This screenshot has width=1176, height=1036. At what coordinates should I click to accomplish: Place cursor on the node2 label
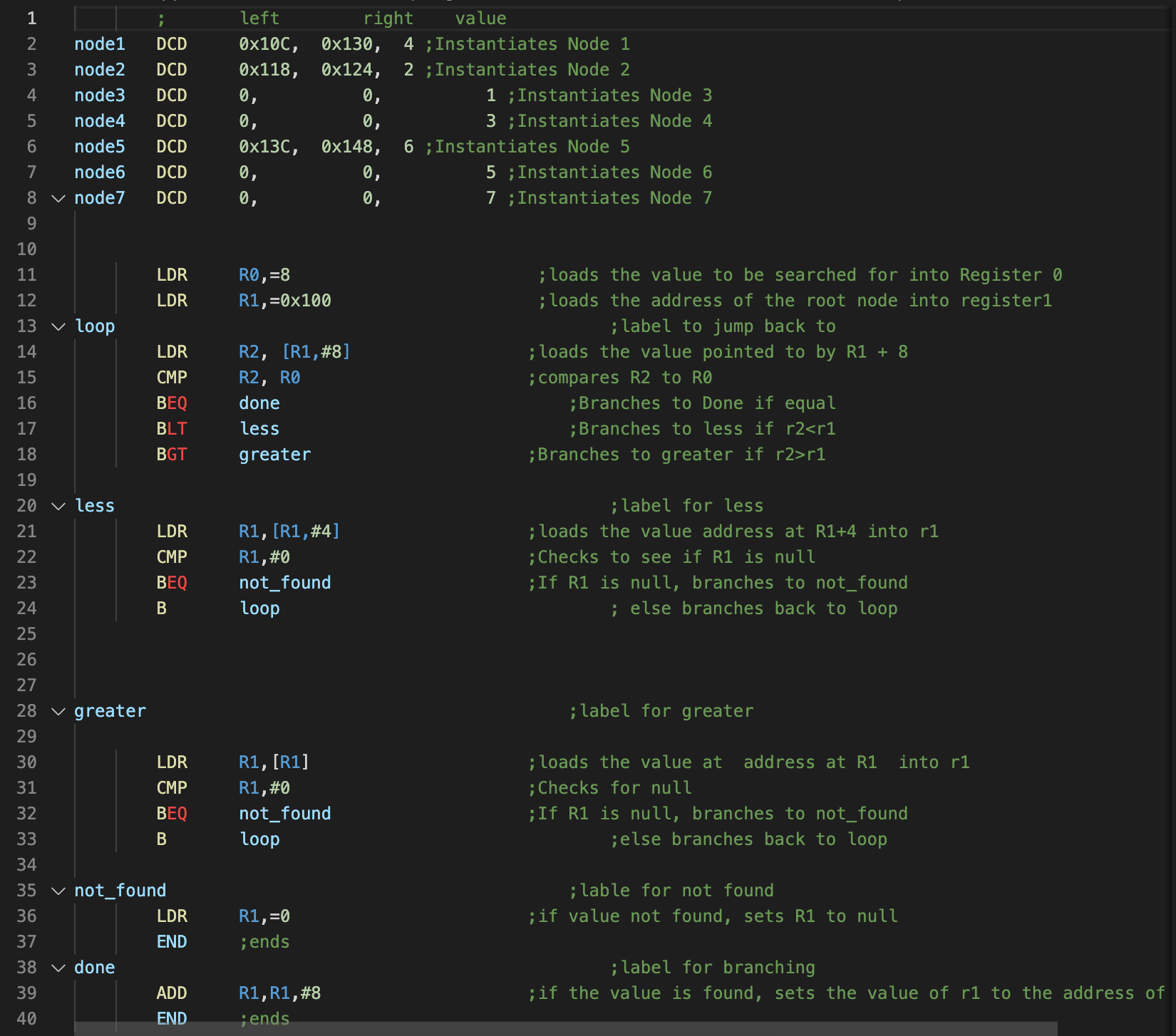coord(100,70)
